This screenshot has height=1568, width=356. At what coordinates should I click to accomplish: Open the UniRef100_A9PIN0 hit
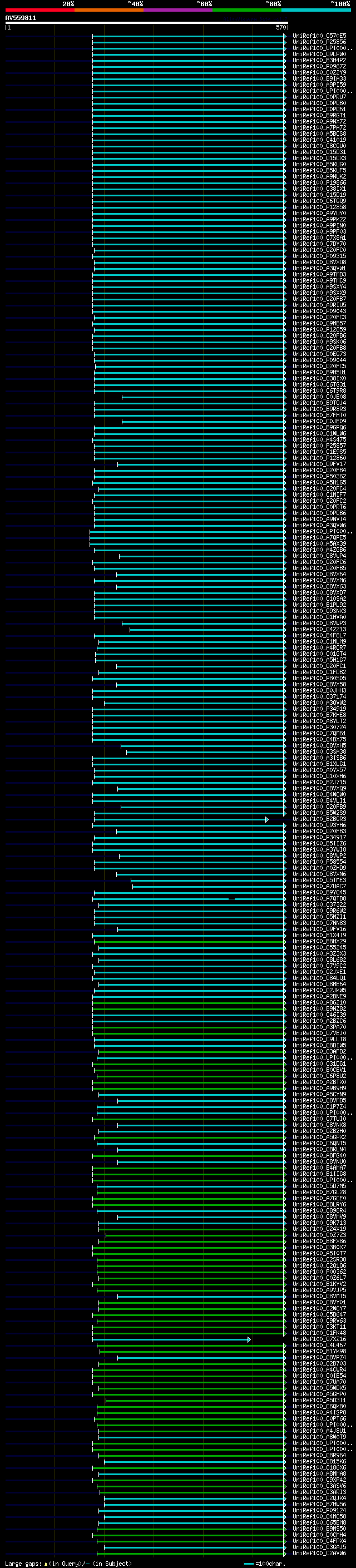pyautogui.click(x=319, y=225)
